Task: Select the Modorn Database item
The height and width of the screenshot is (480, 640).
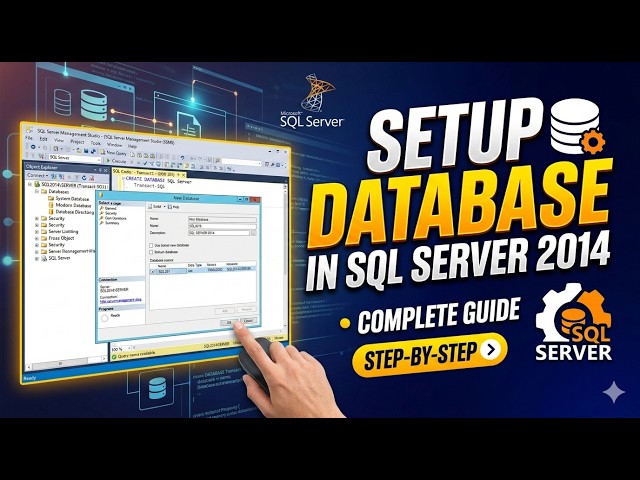Action: pyautogui.click(x=70, y=205)
